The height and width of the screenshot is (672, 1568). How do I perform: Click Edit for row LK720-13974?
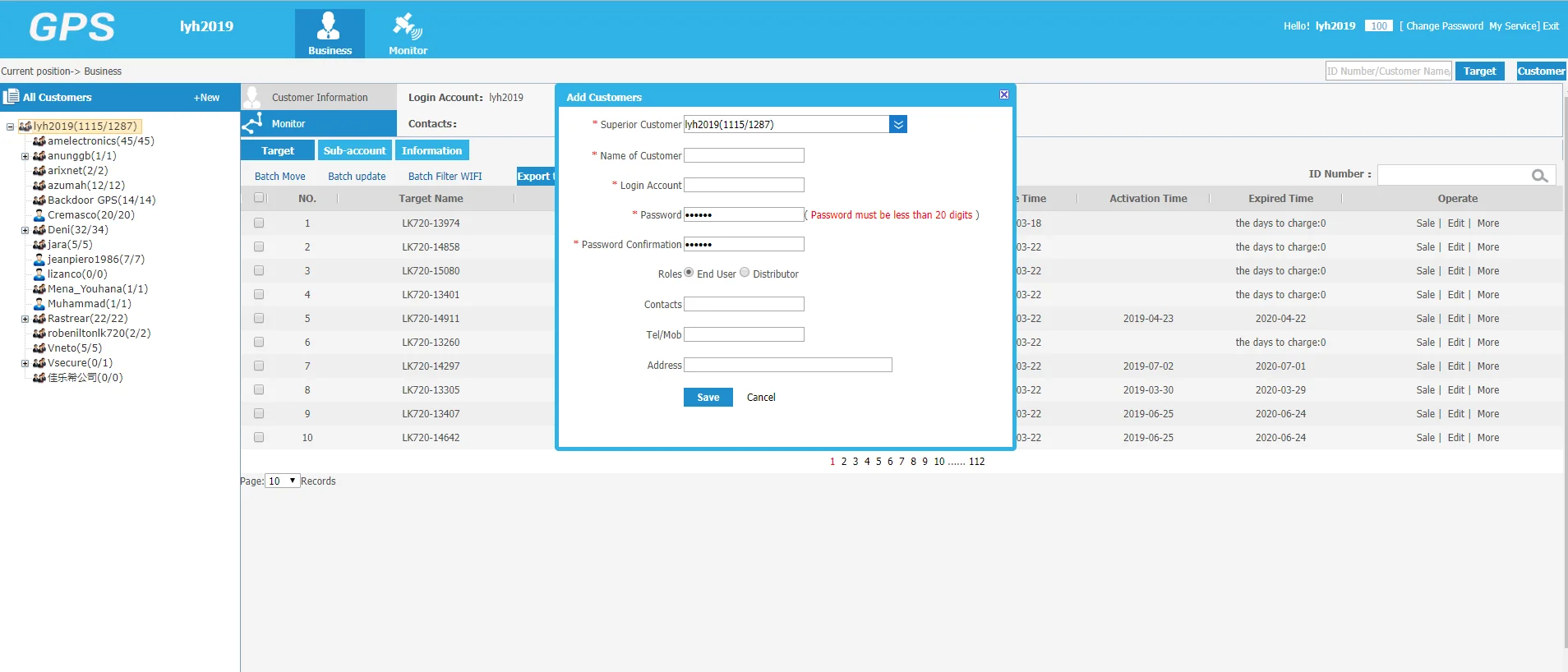[1455, 223]
